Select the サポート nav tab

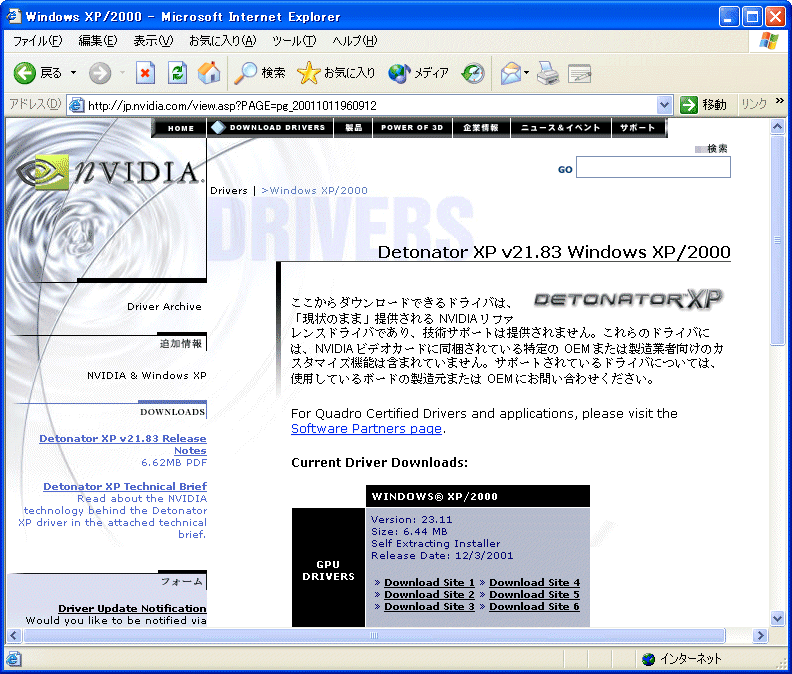pyautogui.click(x=638, y=128)
